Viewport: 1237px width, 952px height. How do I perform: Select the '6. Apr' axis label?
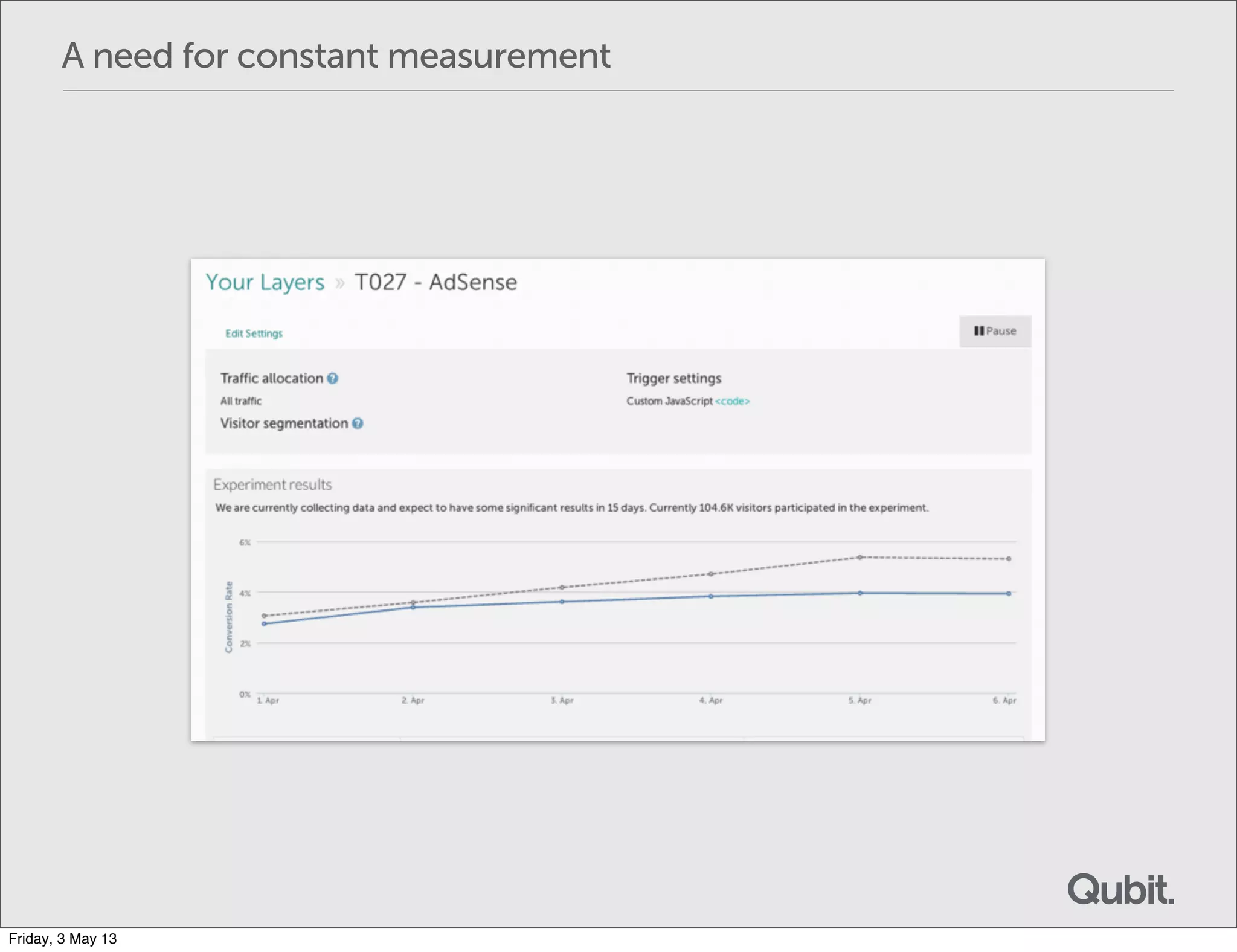click(x=1004, y=701)
